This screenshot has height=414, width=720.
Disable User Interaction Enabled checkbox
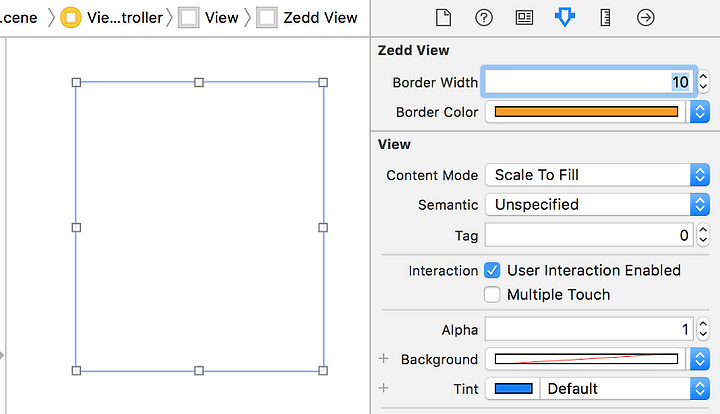coord(492,270)
